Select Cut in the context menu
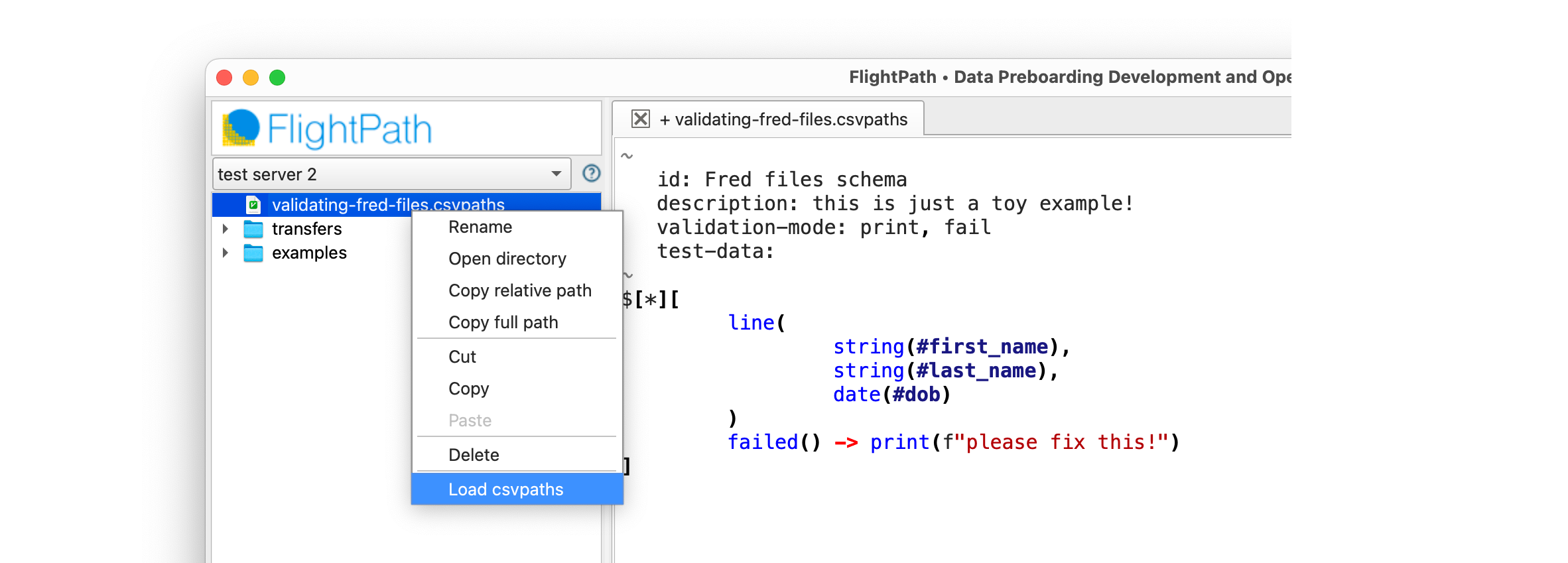Viewport: 1568px width, 563px height. (x=462, y=357)
